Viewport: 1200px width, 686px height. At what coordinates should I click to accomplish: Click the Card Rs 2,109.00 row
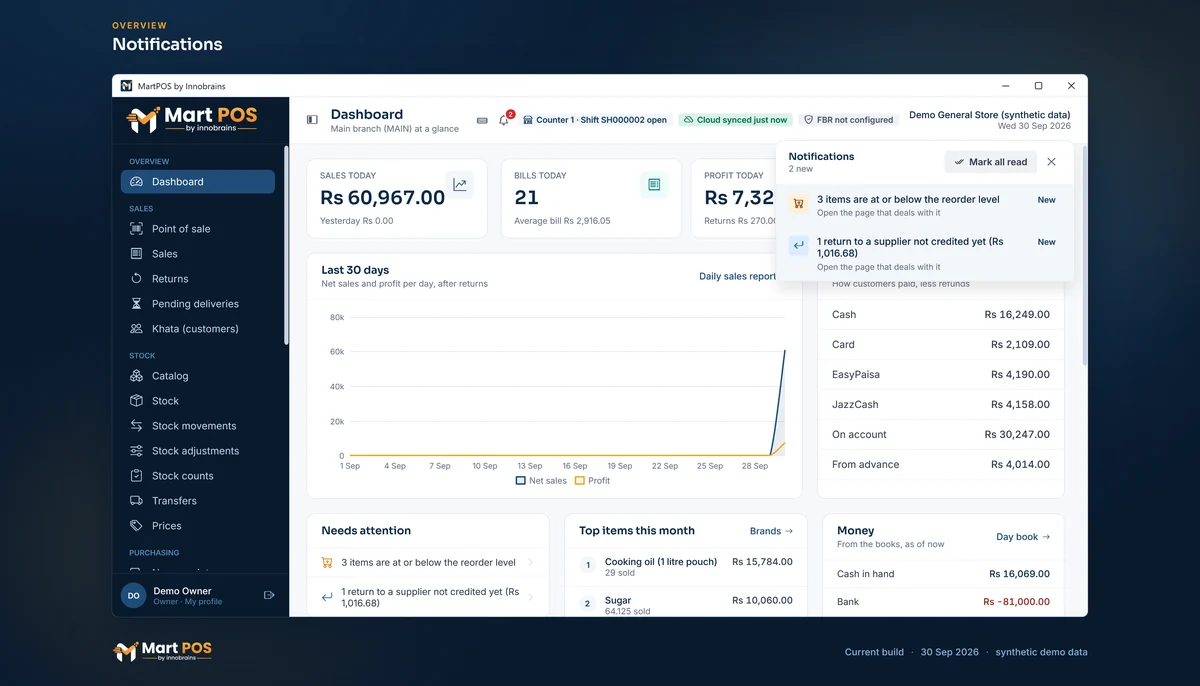pos(941,344)
